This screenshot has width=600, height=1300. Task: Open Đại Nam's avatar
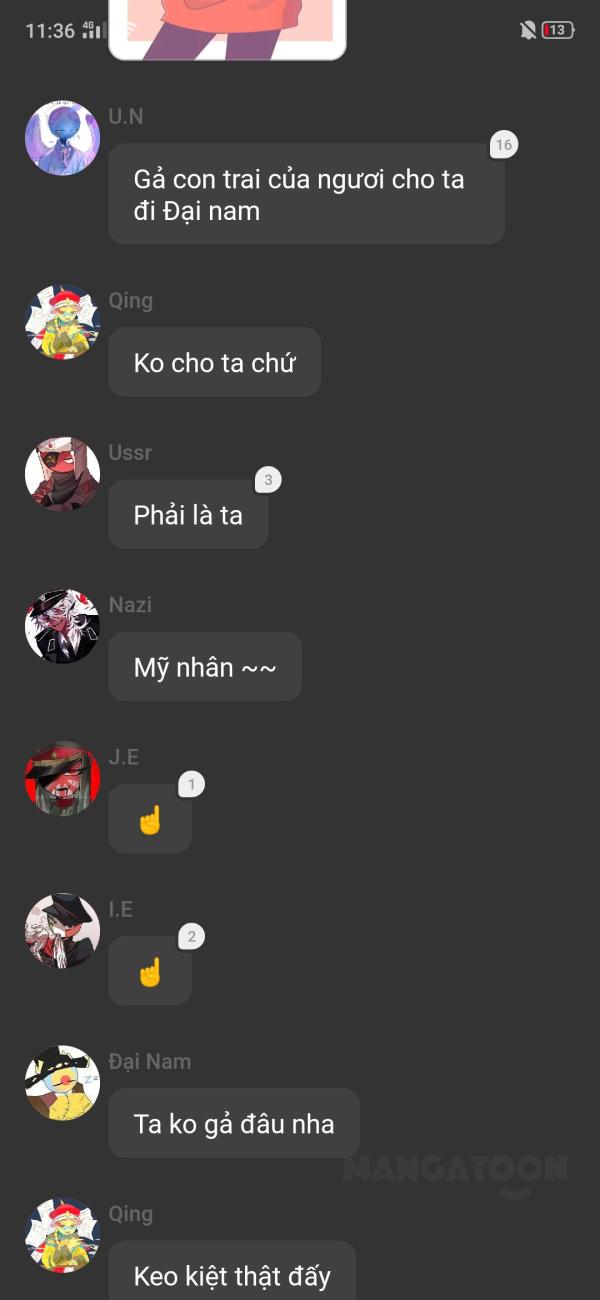point(62,1083)
